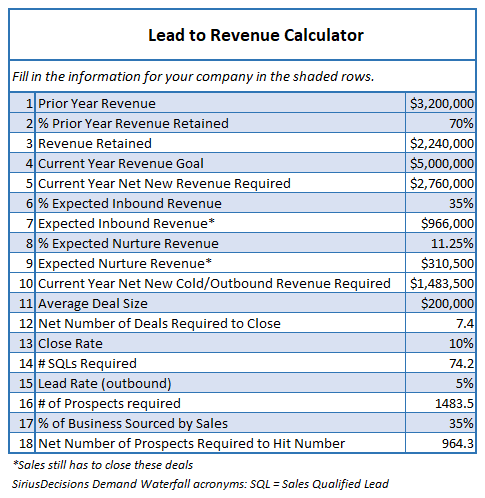Select the $2,240,000 value cell

440,143
